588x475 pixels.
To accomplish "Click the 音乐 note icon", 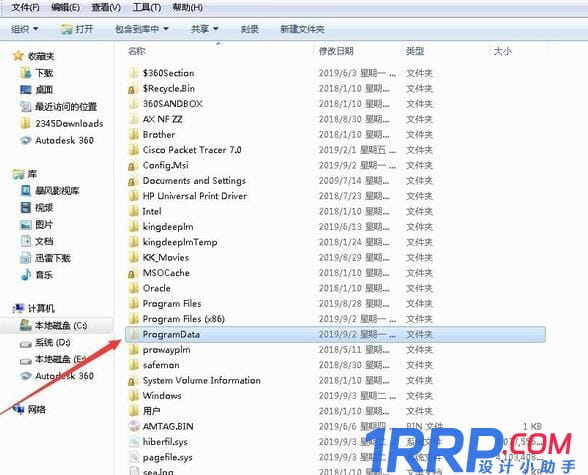I will click(x=26, y=275).
